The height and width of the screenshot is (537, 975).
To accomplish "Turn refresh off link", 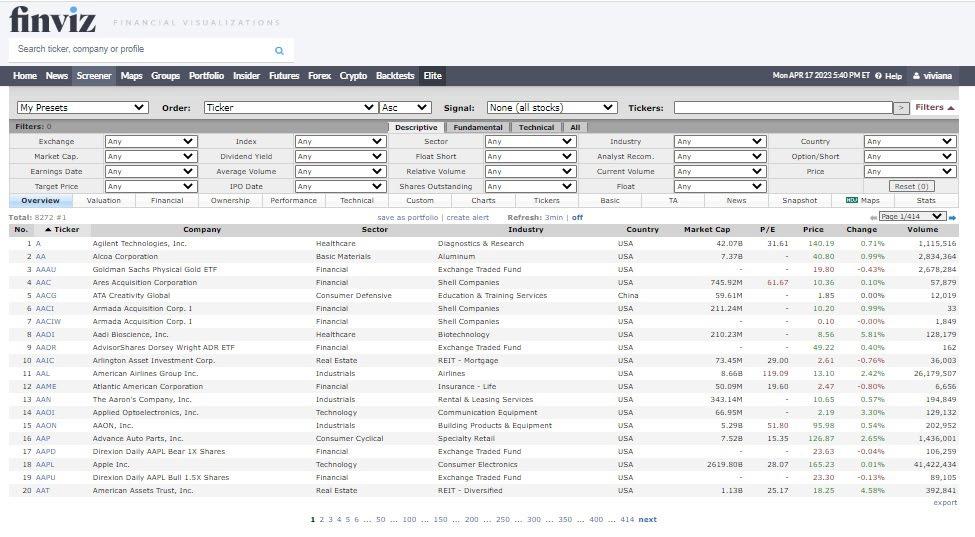I will tap(578, 218).
